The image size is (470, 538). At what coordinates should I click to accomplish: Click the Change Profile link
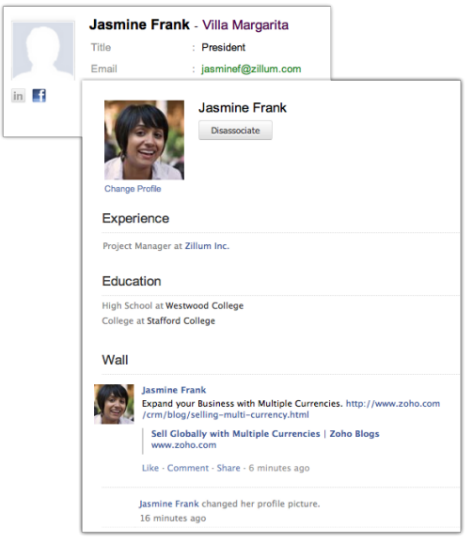tap(133, 189)
